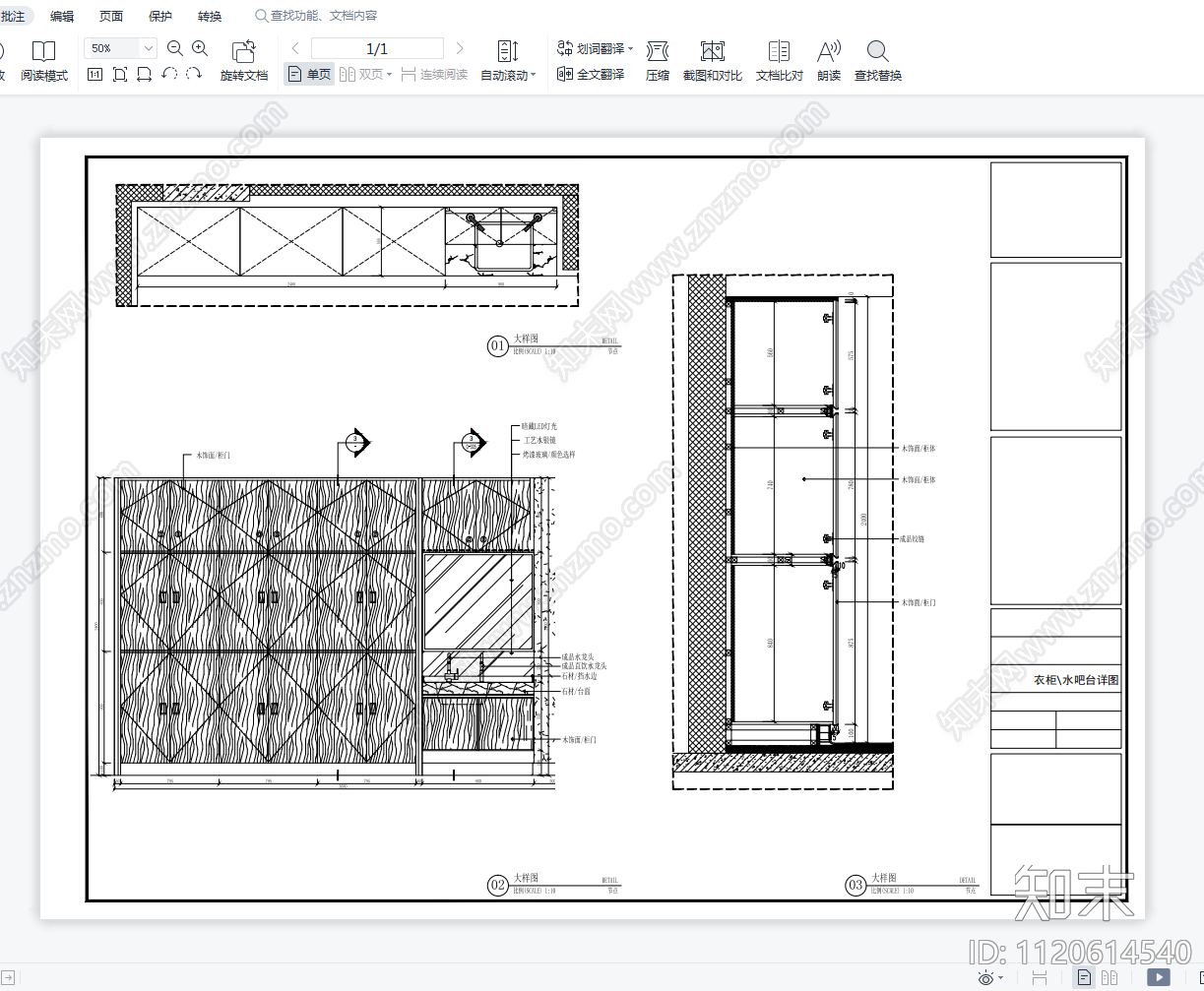
Task: Open Find and Replace (查找替换)
Action: click(878, 61)
